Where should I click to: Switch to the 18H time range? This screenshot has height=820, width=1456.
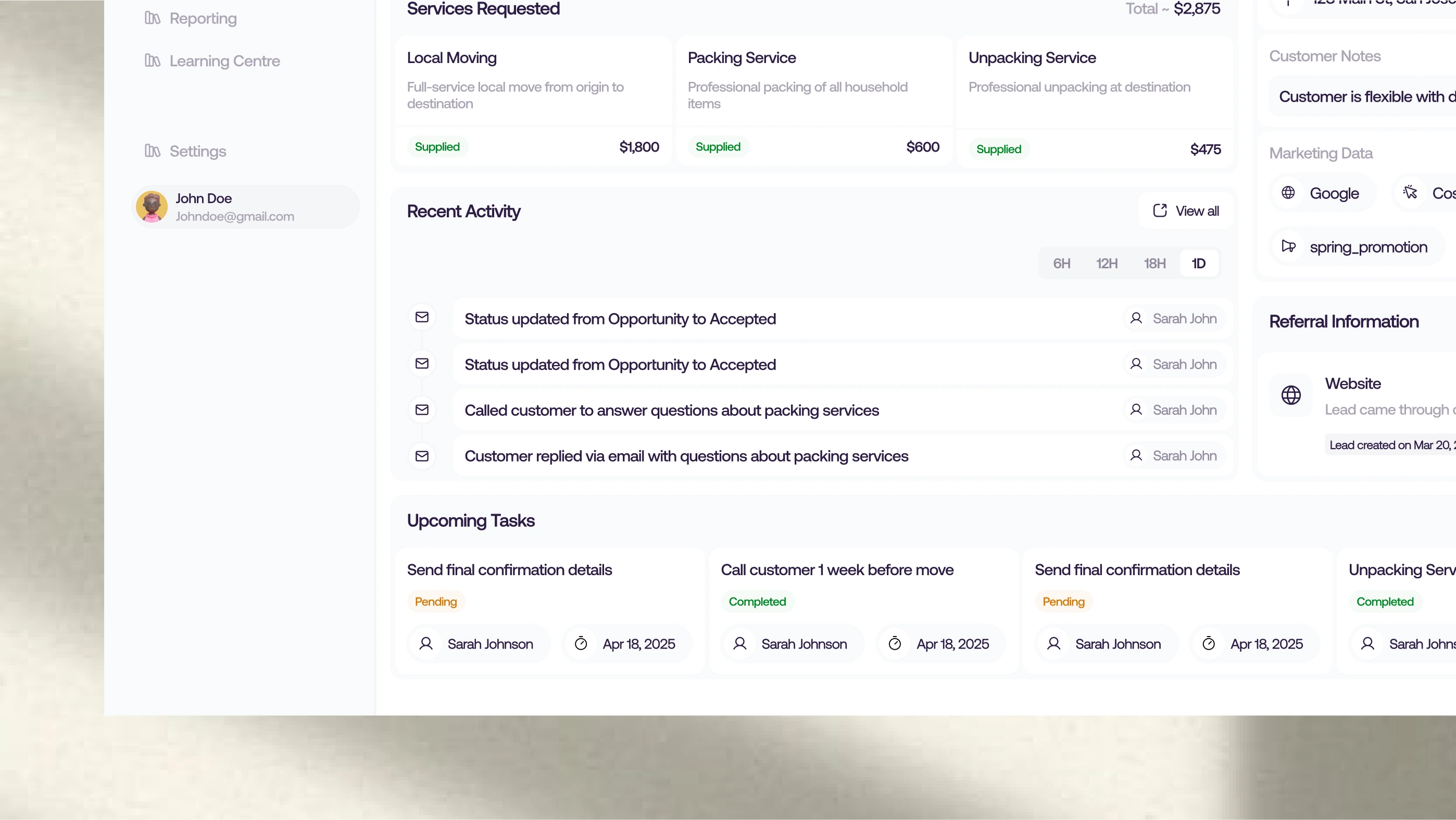pyautogui.click(x=1154, y=264)
